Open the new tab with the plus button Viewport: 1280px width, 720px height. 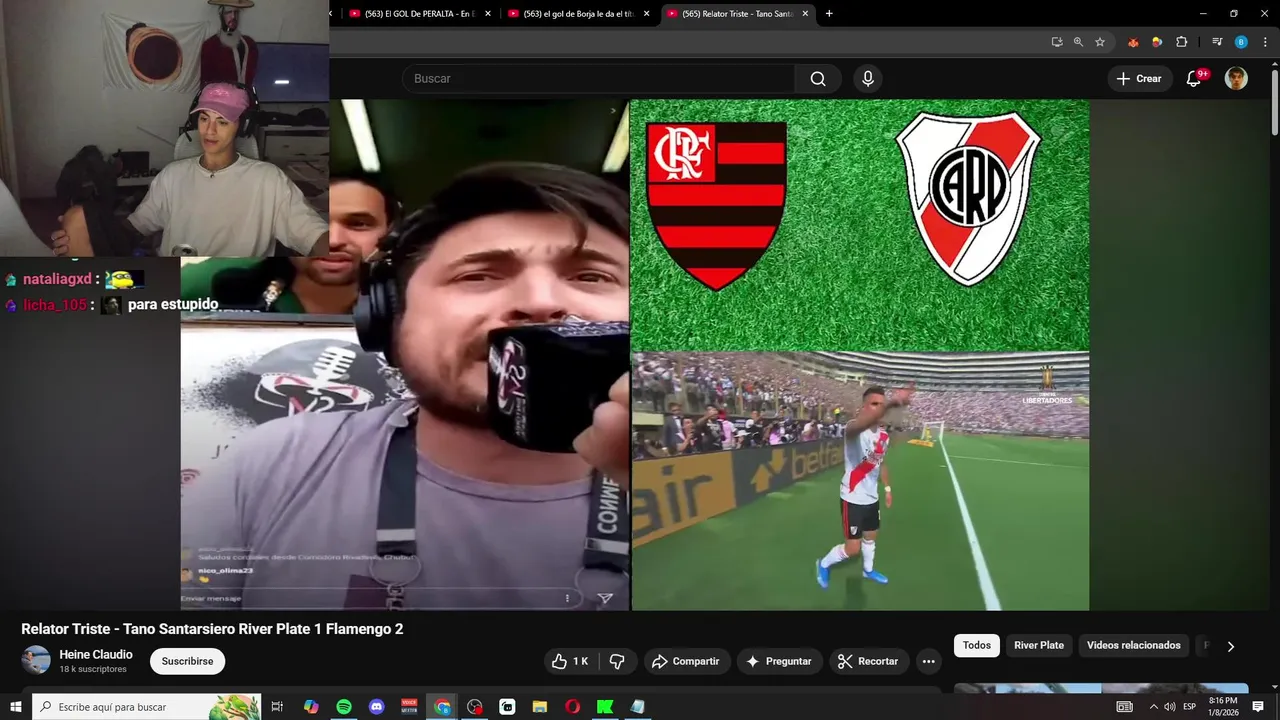829,14
